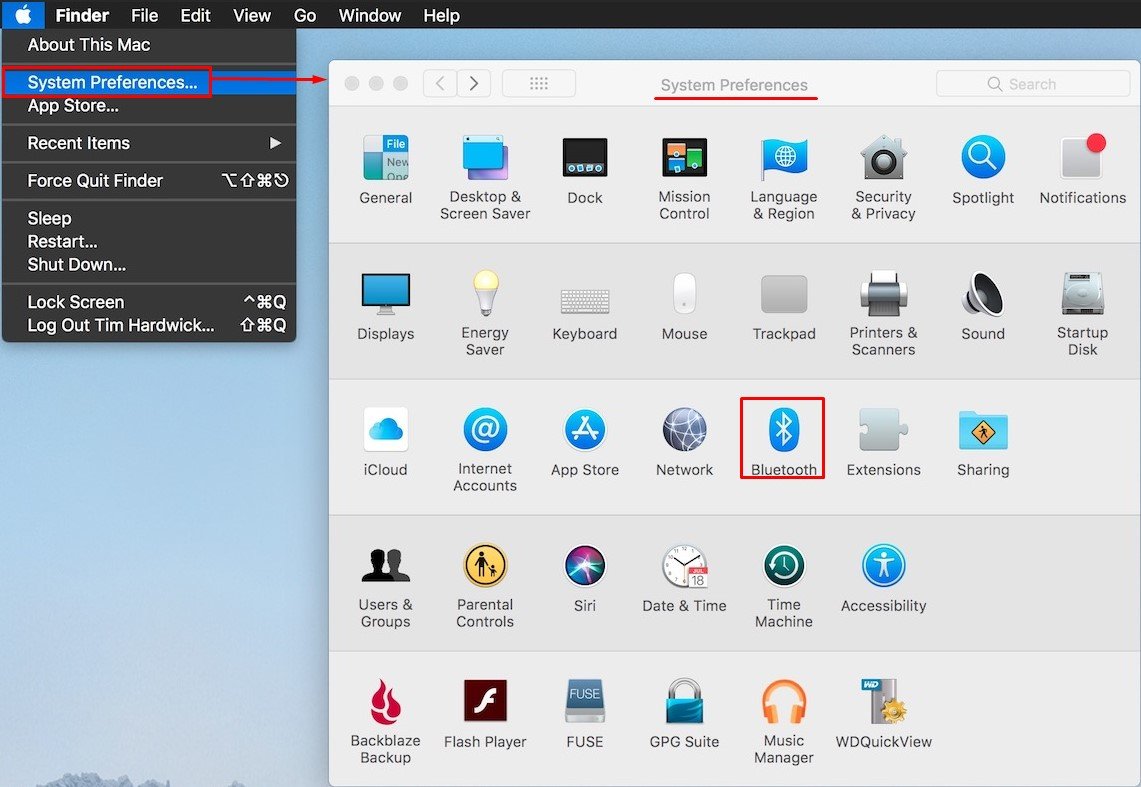
Task: Open the Finder menu
Action: pyautogui.click(x=82, y=15)
